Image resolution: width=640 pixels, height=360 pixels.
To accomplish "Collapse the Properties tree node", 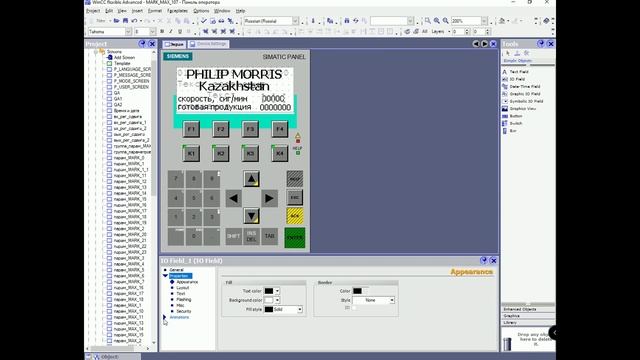I will [x=165, y=276].
